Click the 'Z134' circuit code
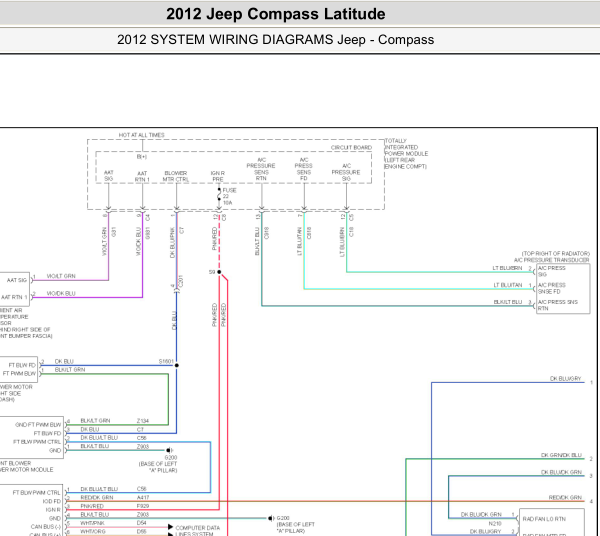The image size is (600, 536). [143, 421]
